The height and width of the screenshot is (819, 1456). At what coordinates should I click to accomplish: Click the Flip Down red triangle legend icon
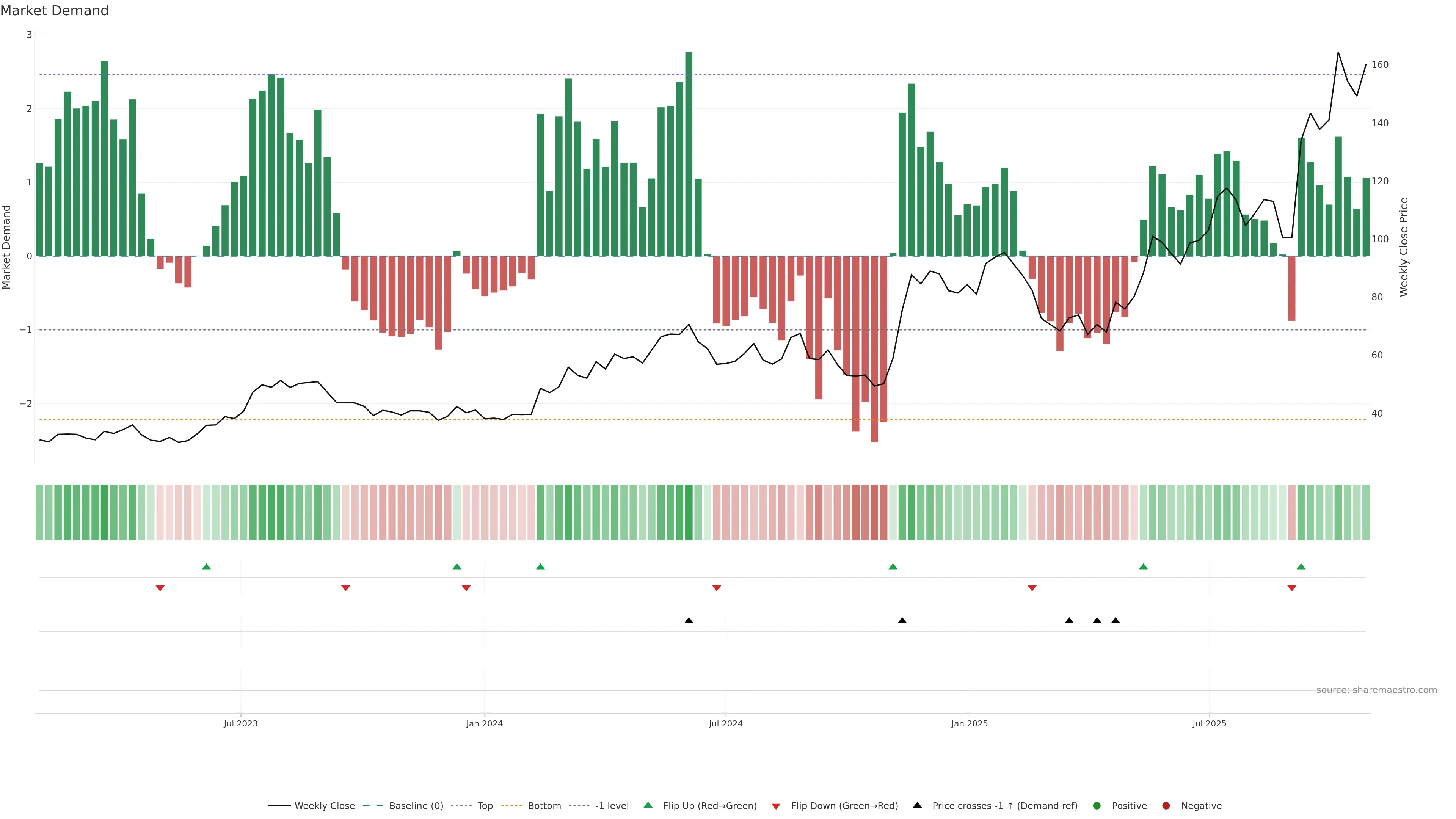pos(776,806)
